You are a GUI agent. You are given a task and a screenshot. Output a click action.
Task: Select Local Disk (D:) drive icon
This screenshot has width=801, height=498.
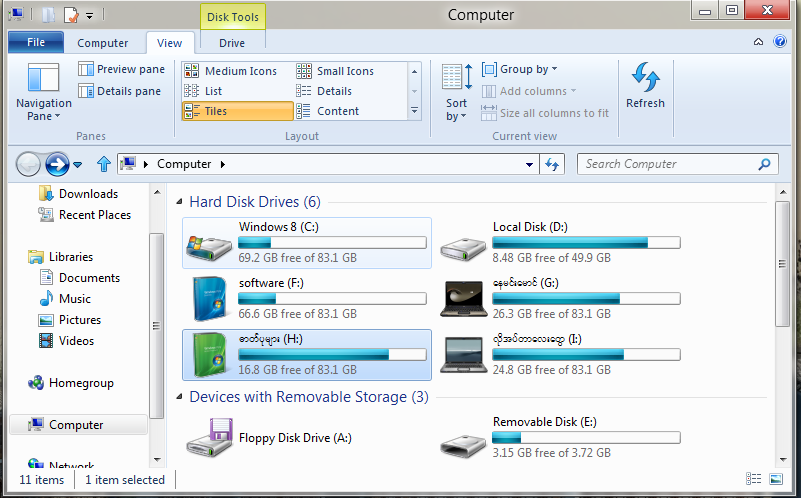pyautogui.click(x=463, y=249)
